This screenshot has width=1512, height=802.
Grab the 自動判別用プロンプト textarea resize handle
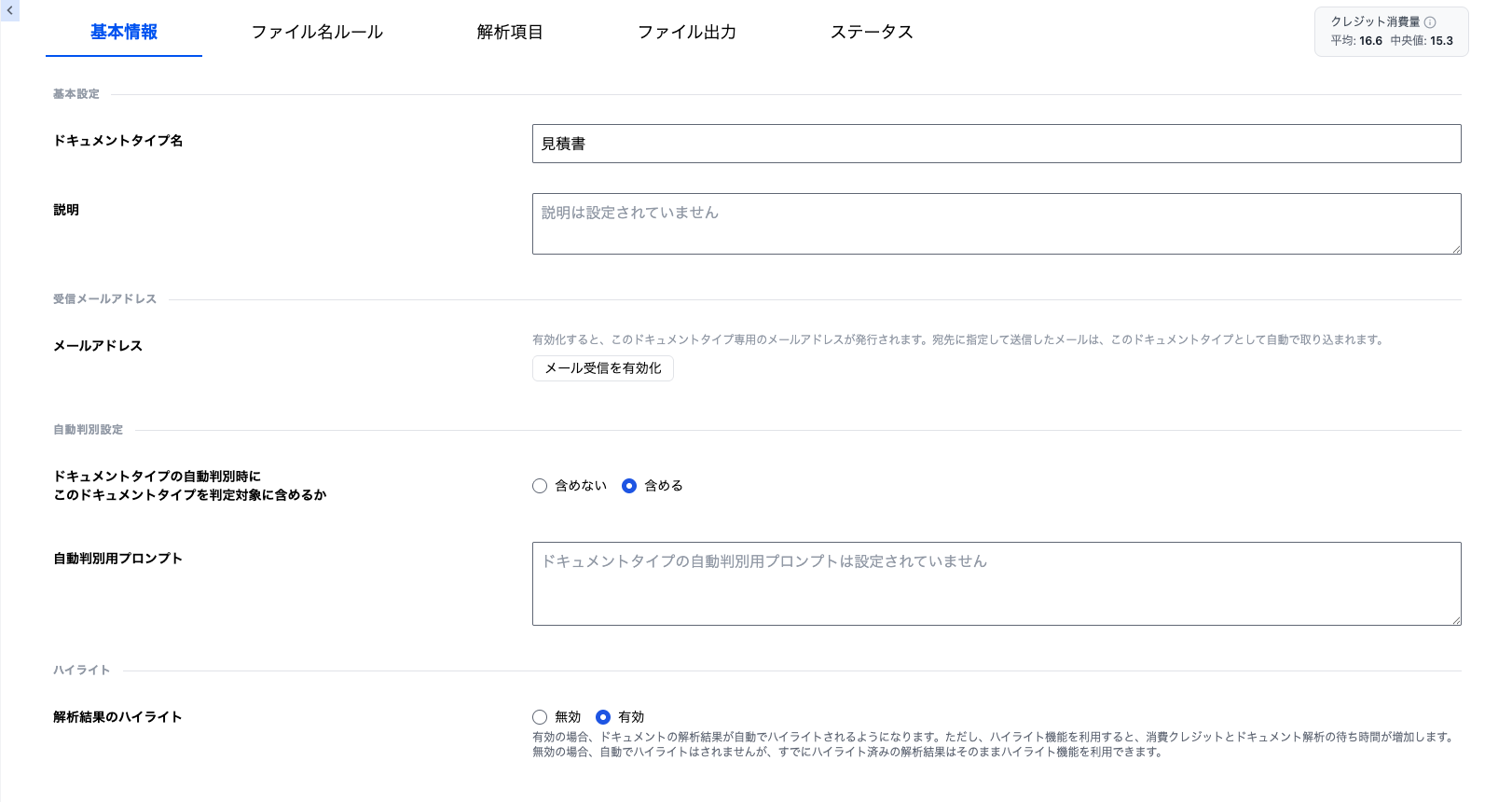click(x=1456, y=620)
